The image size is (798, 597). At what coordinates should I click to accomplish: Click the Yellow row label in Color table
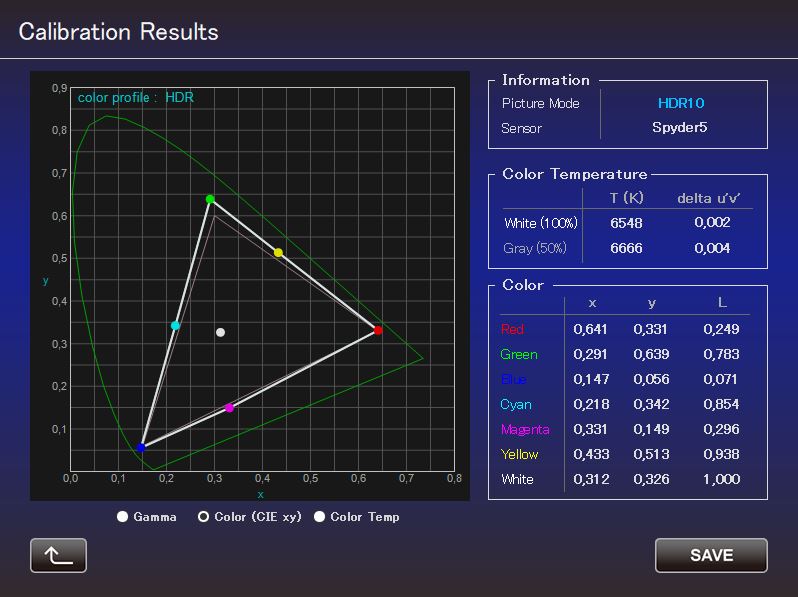pos(520,454)
